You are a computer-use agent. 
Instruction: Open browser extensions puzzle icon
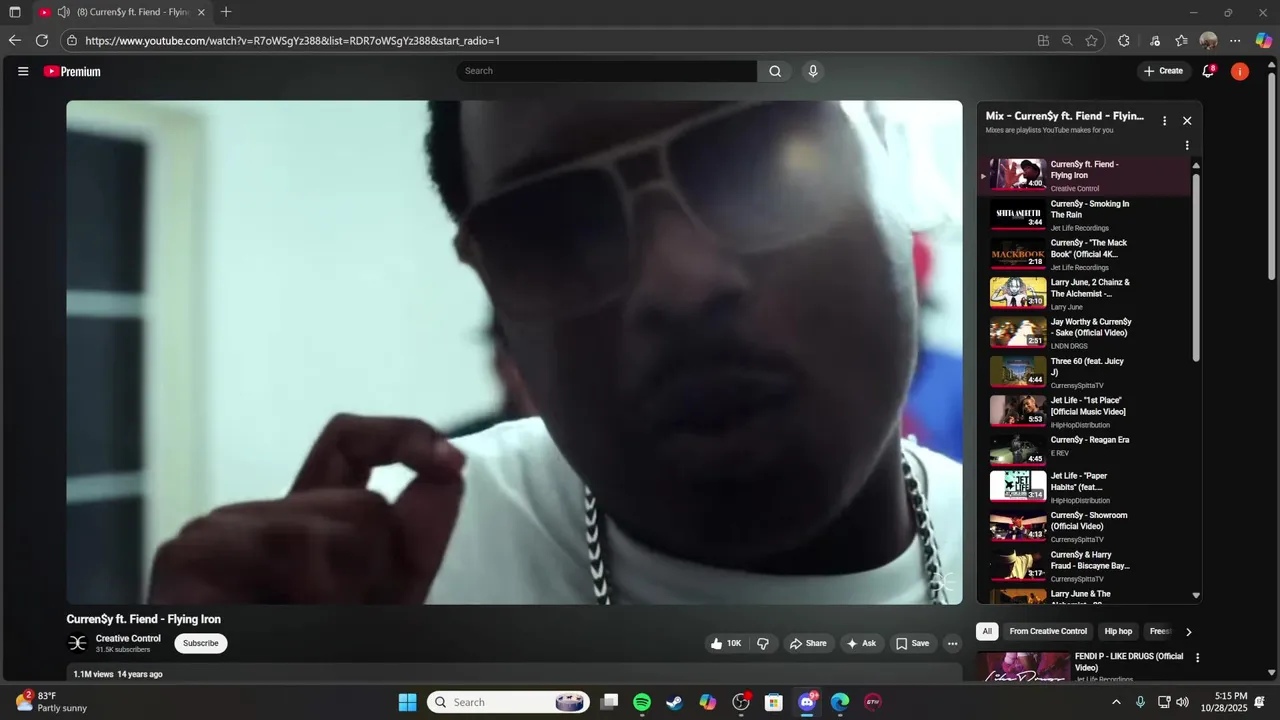pos(1124,41)
